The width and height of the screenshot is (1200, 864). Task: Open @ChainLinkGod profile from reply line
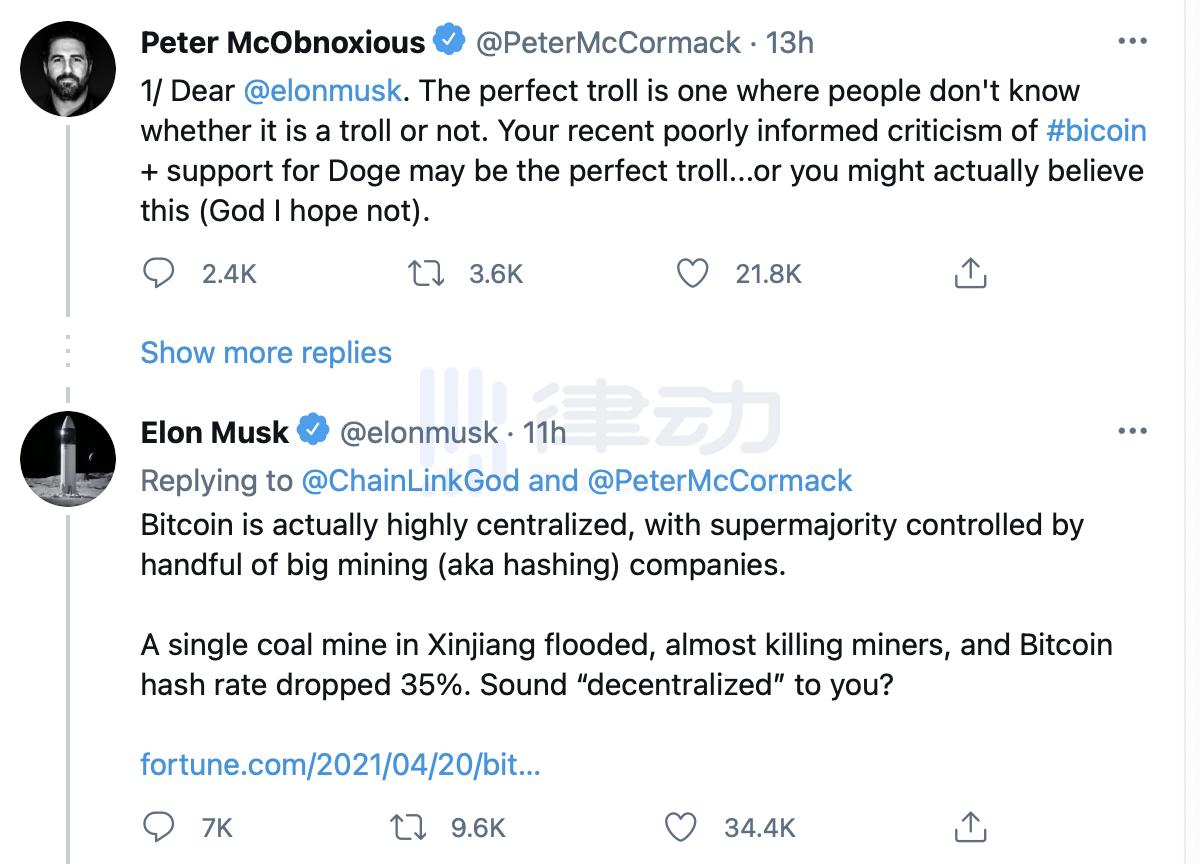point(410,480)
